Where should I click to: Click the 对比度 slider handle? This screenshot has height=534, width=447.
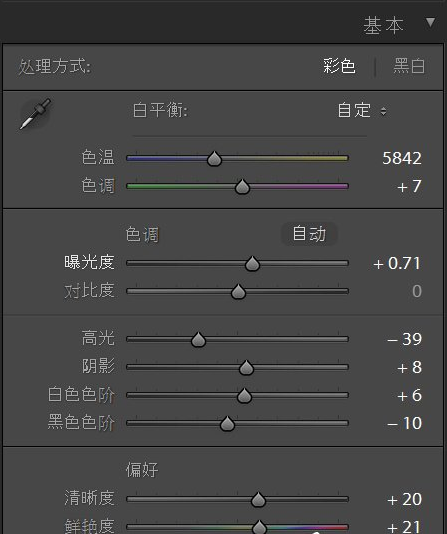(x=238, y=292)
